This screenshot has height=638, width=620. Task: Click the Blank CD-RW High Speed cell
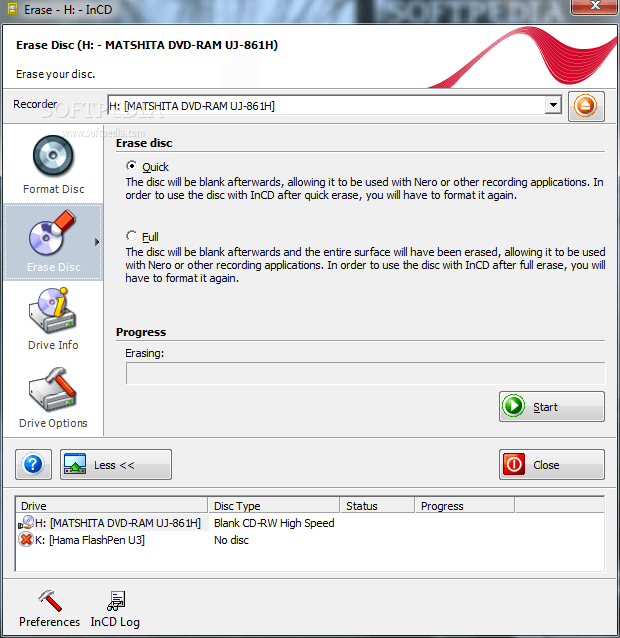pos(274,523)
